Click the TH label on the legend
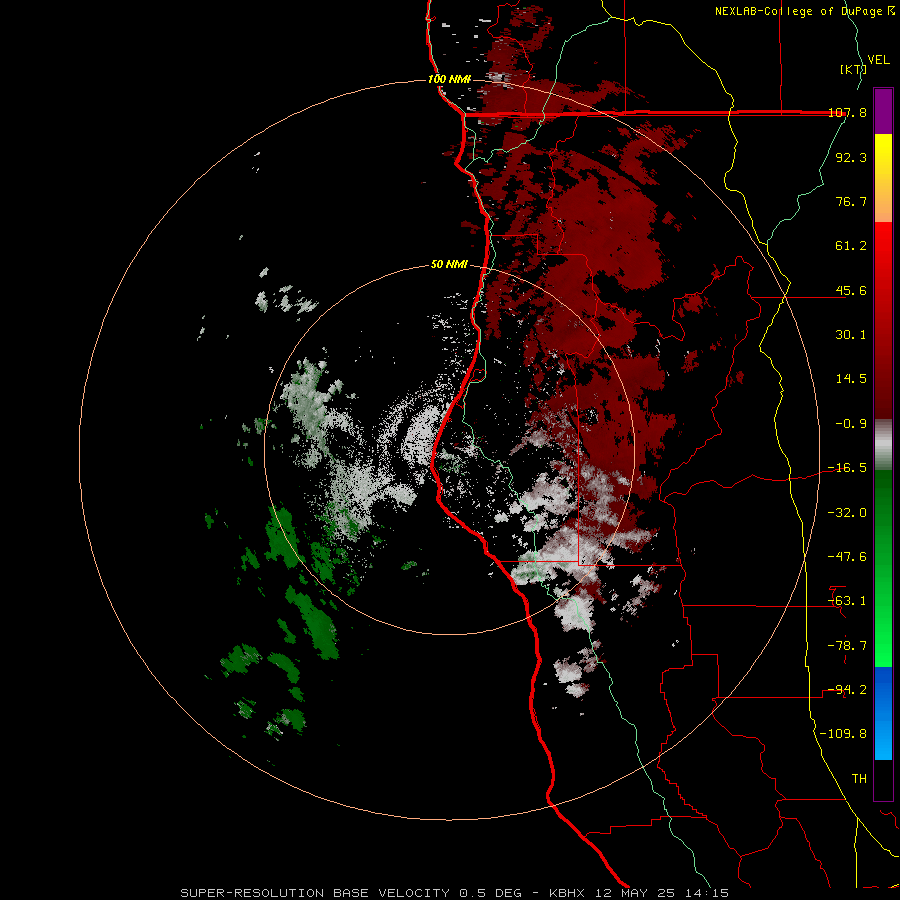 (859, 779)
